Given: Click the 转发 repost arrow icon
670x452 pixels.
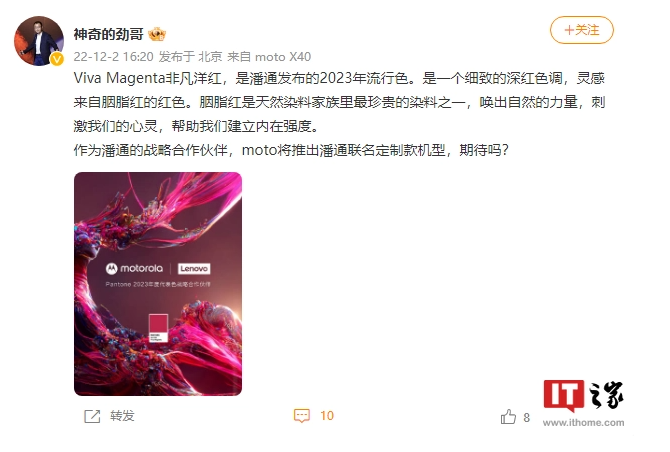Looking at the screenshot, I should coord(92,416).
